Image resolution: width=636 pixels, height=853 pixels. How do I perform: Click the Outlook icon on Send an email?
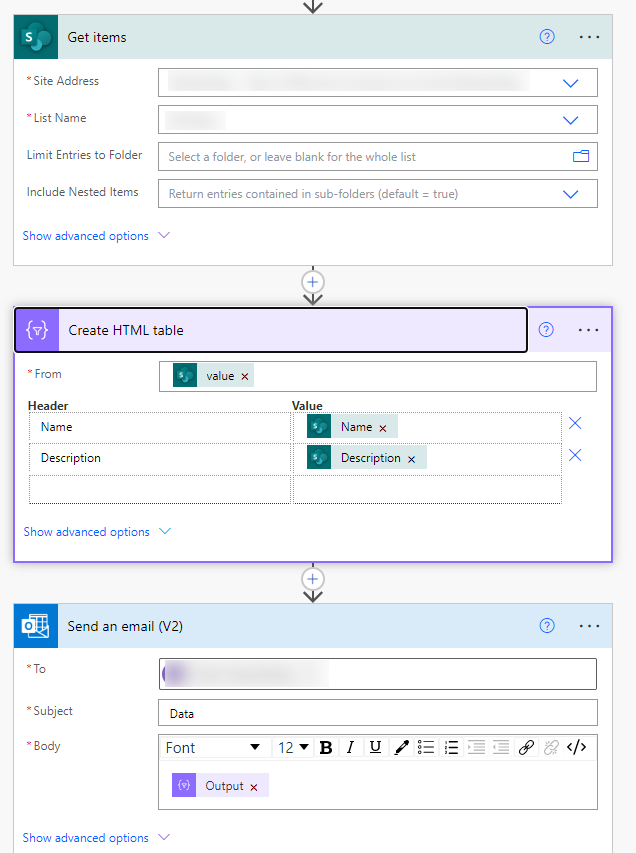(36, 626)
